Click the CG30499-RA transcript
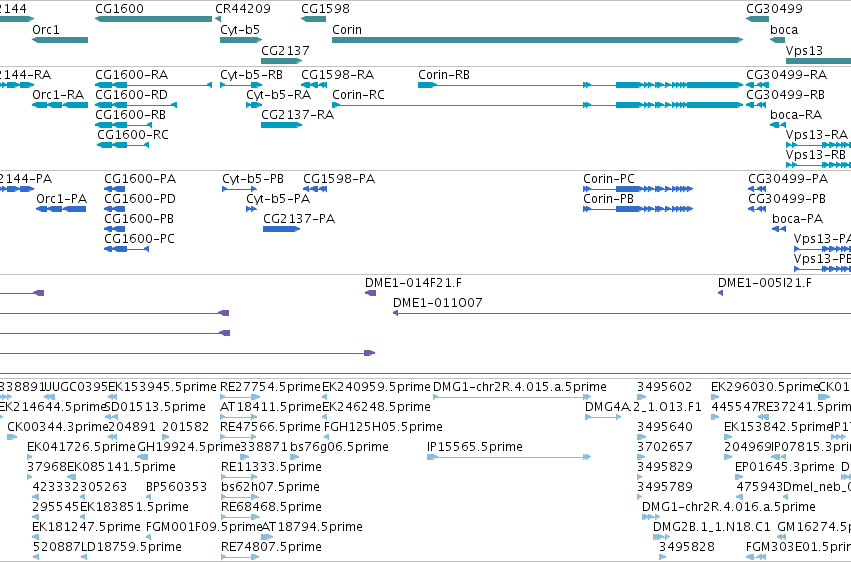Screen dimensions: 851x562 click(758, 85)
